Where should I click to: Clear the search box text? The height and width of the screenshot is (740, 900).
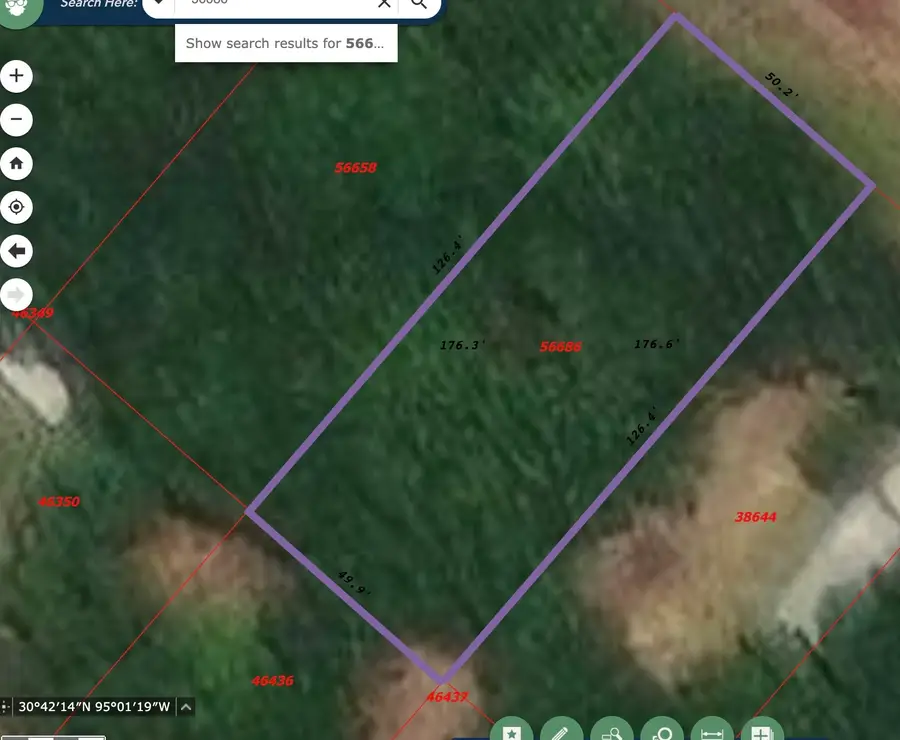click(384, 3)
